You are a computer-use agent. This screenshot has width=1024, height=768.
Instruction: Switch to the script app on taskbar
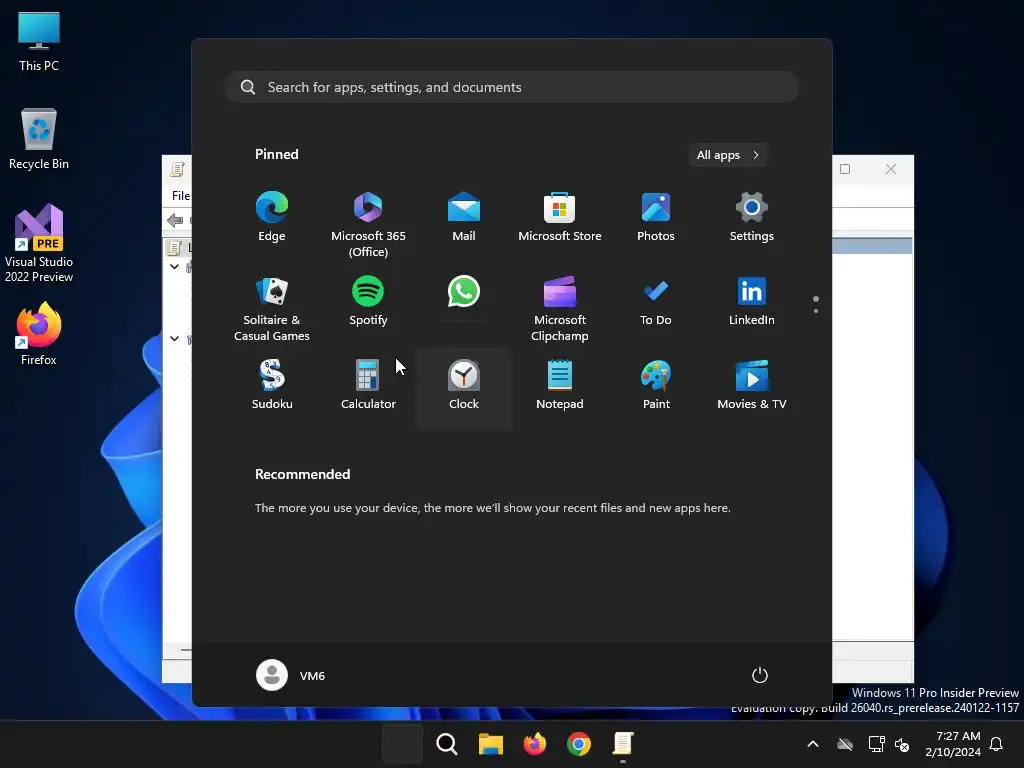[x=623, y=744]
